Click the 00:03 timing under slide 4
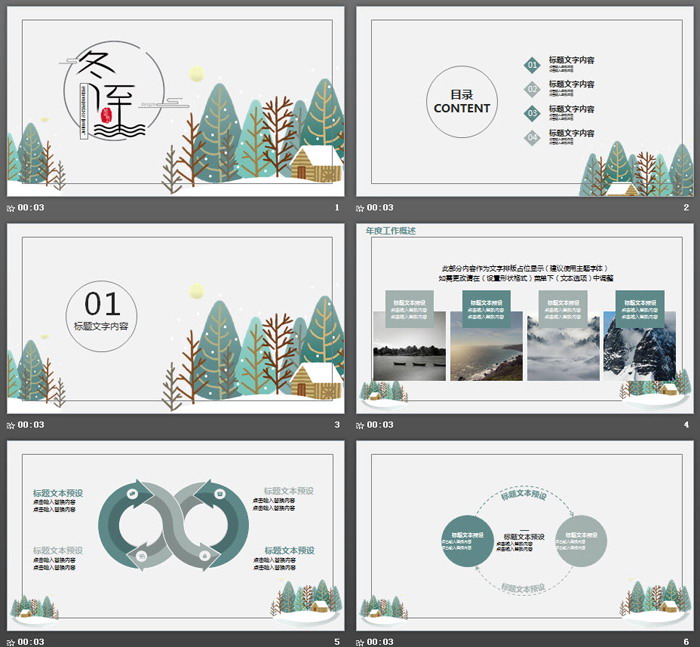700x647 pixels. (381, 425)
